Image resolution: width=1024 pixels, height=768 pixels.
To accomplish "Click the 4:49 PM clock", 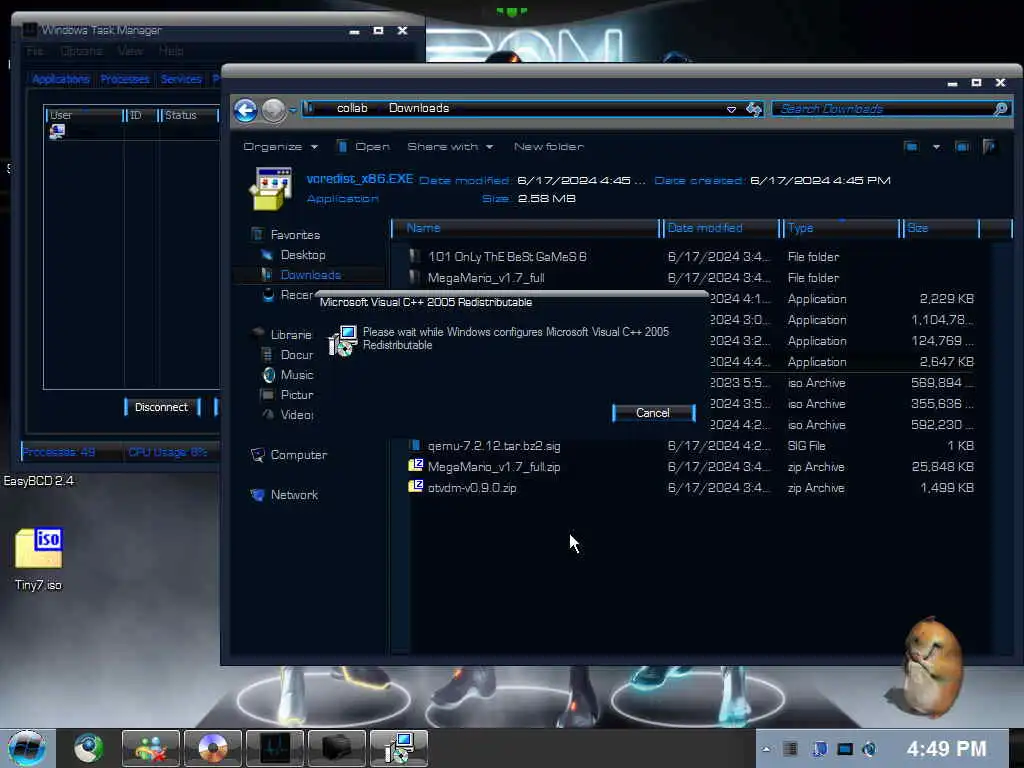I will pos(946,749).
